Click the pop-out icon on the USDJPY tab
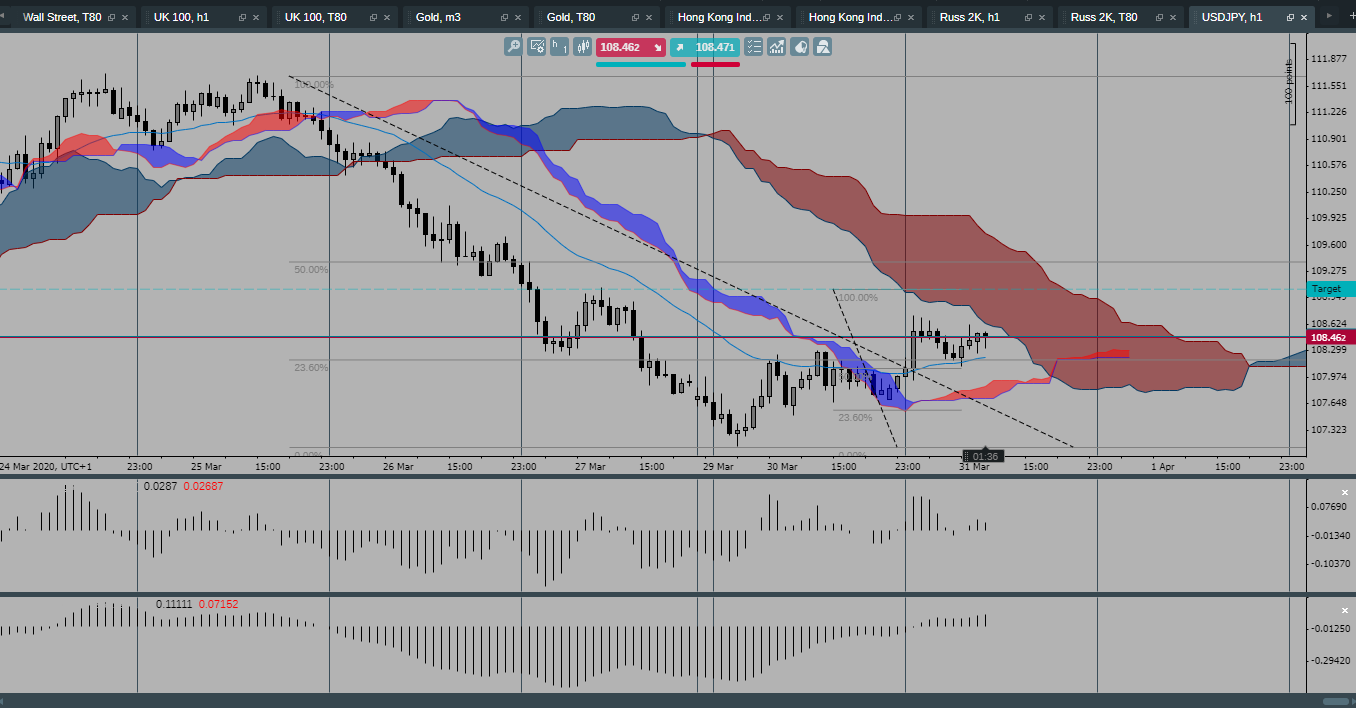This screenshot has height=708, width=1356. tap(1290, 16)
